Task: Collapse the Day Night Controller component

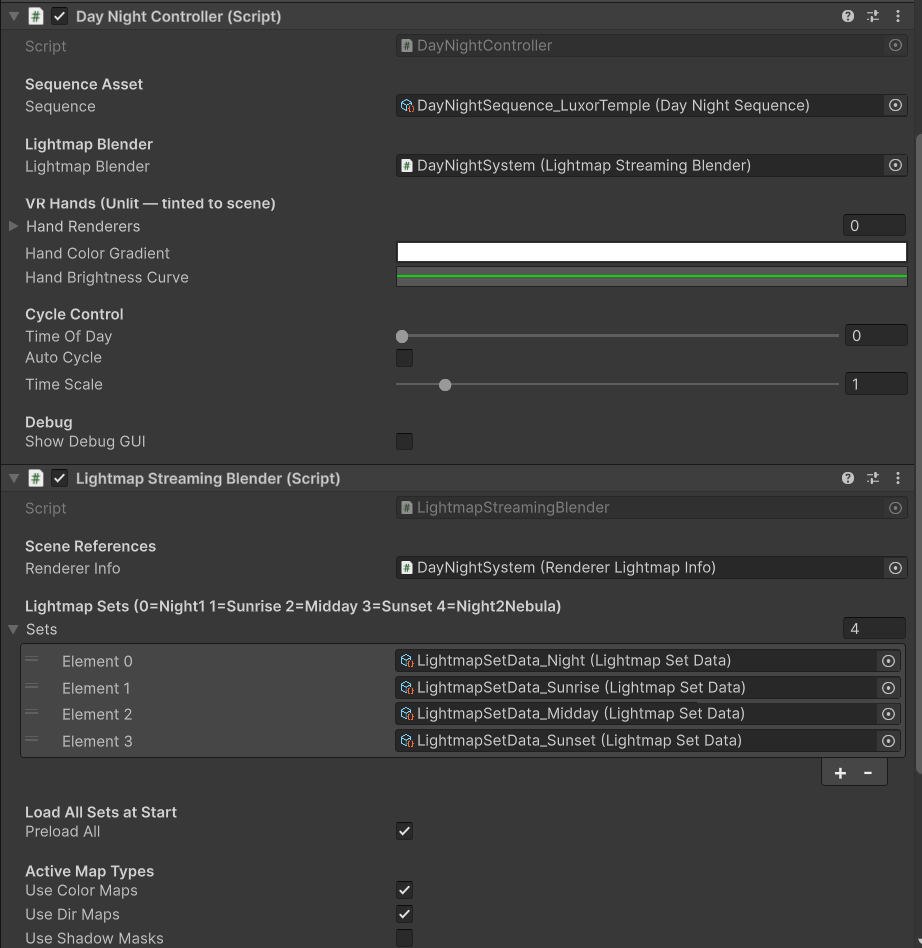Action: tap(14, 17)
